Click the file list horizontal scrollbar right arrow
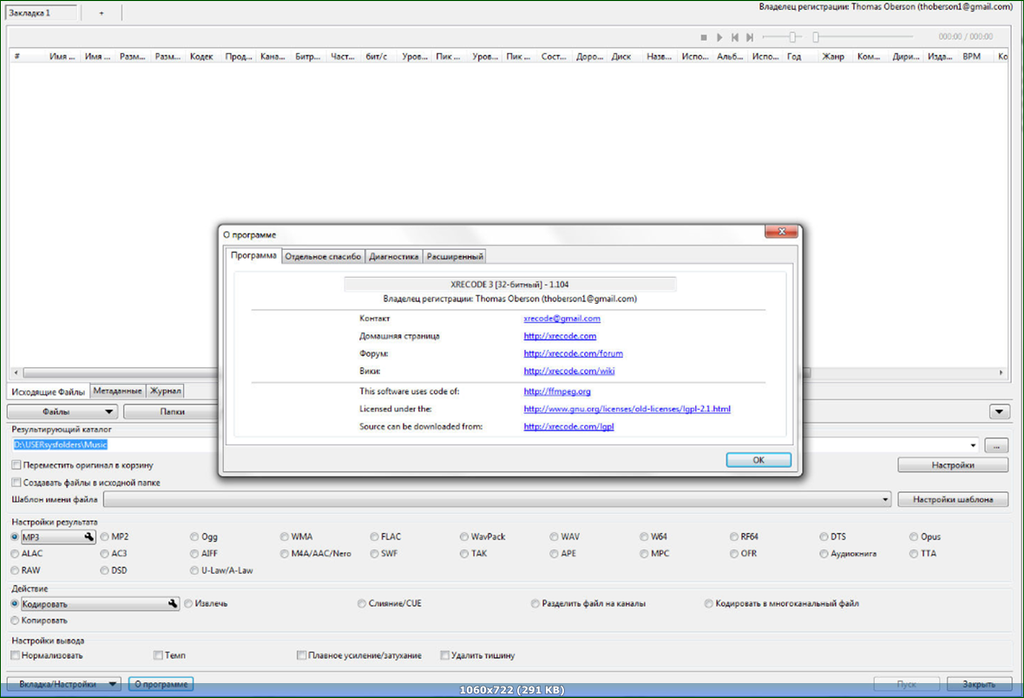 point(1000,373)
